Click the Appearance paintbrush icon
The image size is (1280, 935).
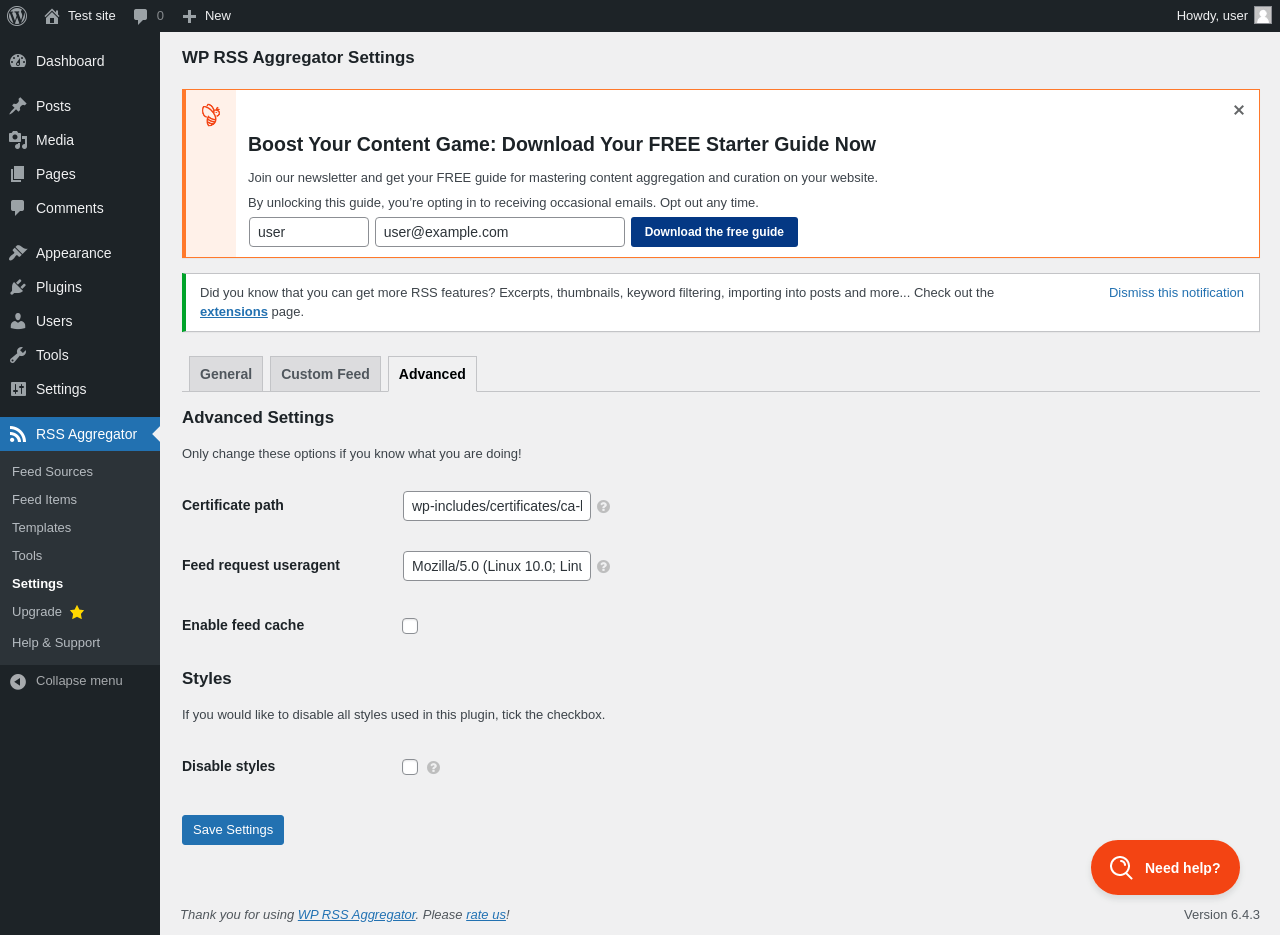tap(18, 253)
